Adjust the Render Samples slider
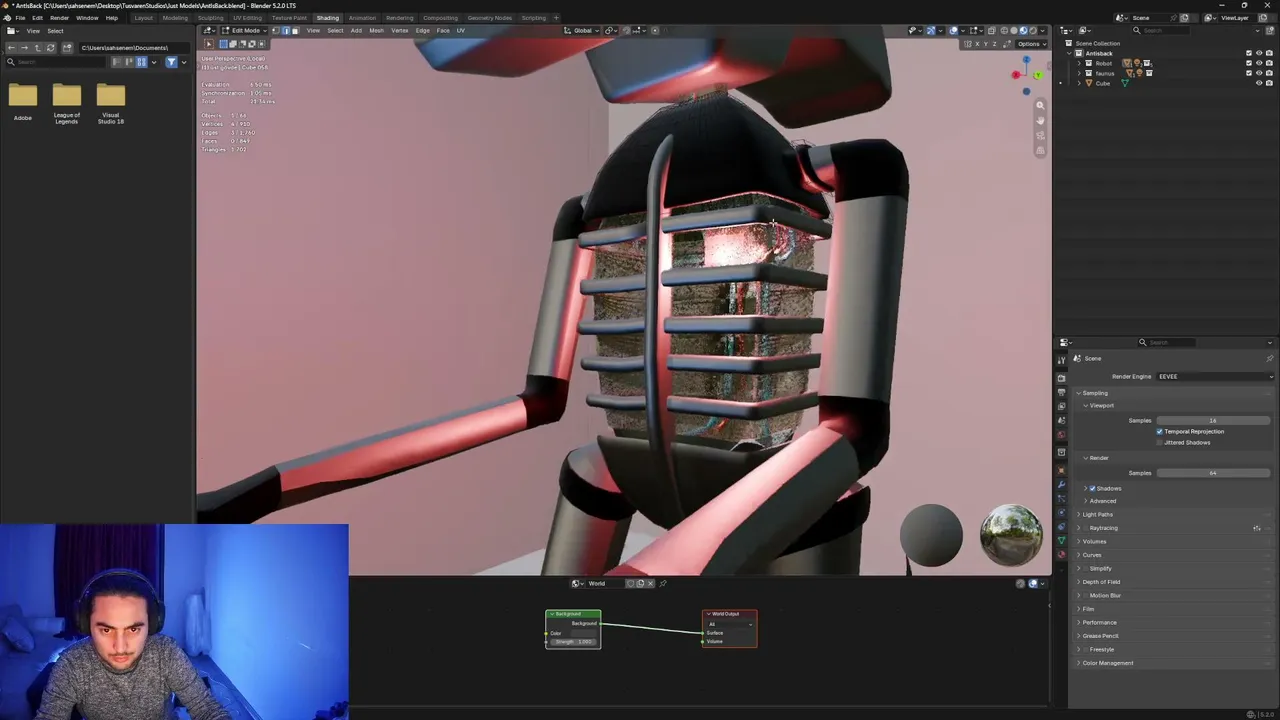1280x720 pixels. click(1214, 473)
